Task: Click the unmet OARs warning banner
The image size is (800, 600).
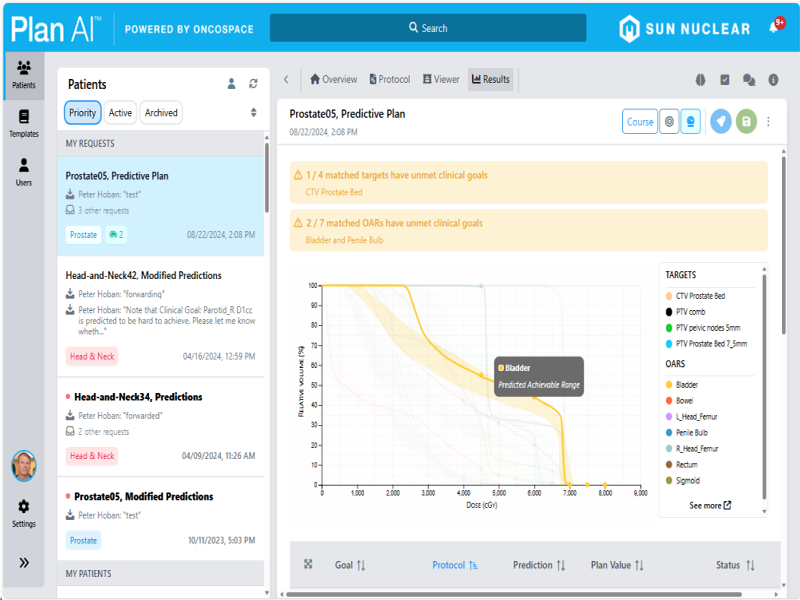Action: coord(529,231)
